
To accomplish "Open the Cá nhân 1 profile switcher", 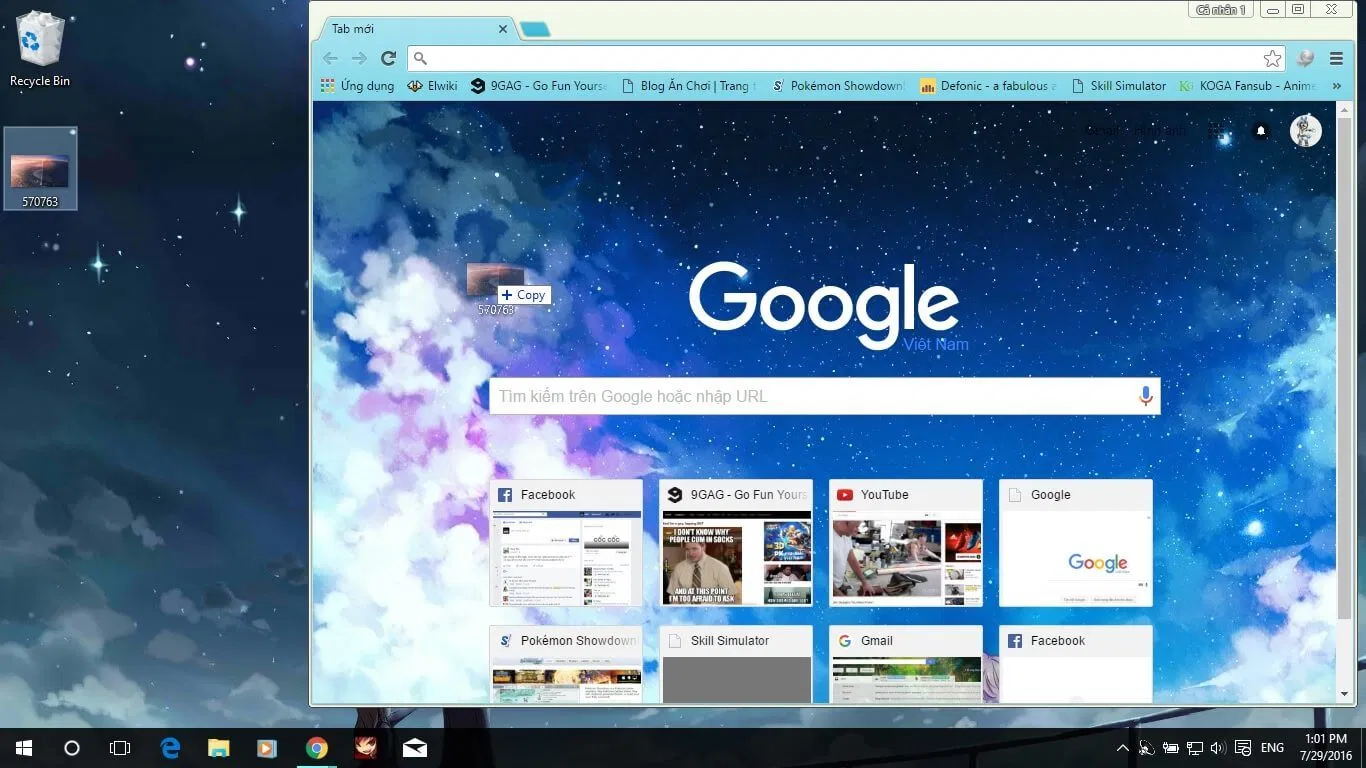I will point(1220,10).
